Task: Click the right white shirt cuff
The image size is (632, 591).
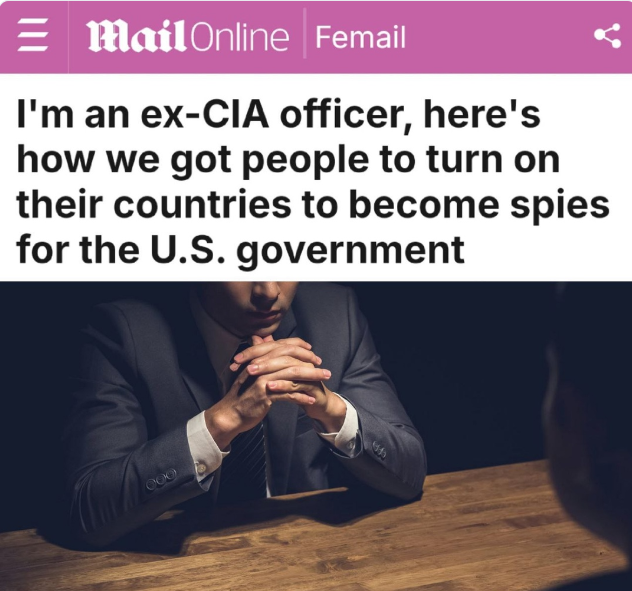Action: (341, 427)
